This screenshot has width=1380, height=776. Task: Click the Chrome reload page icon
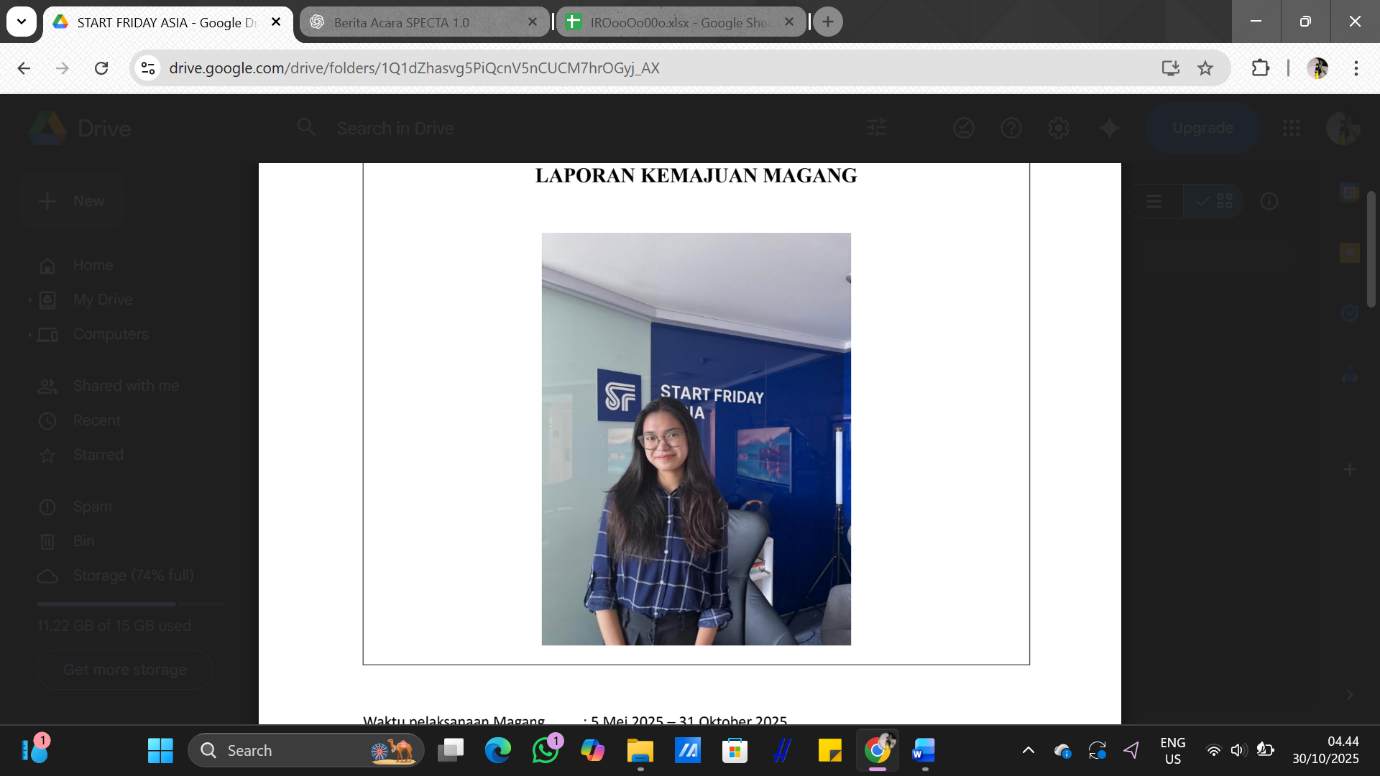[x=101, y=68]
